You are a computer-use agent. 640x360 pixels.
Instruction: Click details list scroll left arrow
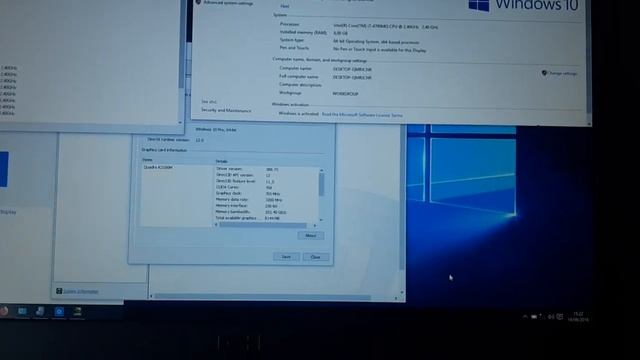coord(216,225)
